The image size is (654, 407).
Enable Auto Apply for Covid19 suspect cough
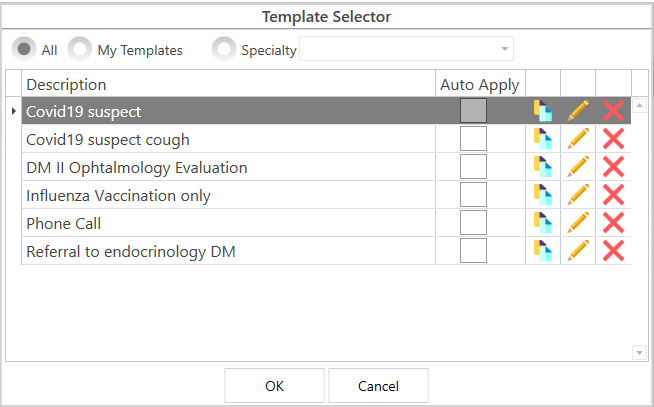pyautogui.click(x=473, y=139)
